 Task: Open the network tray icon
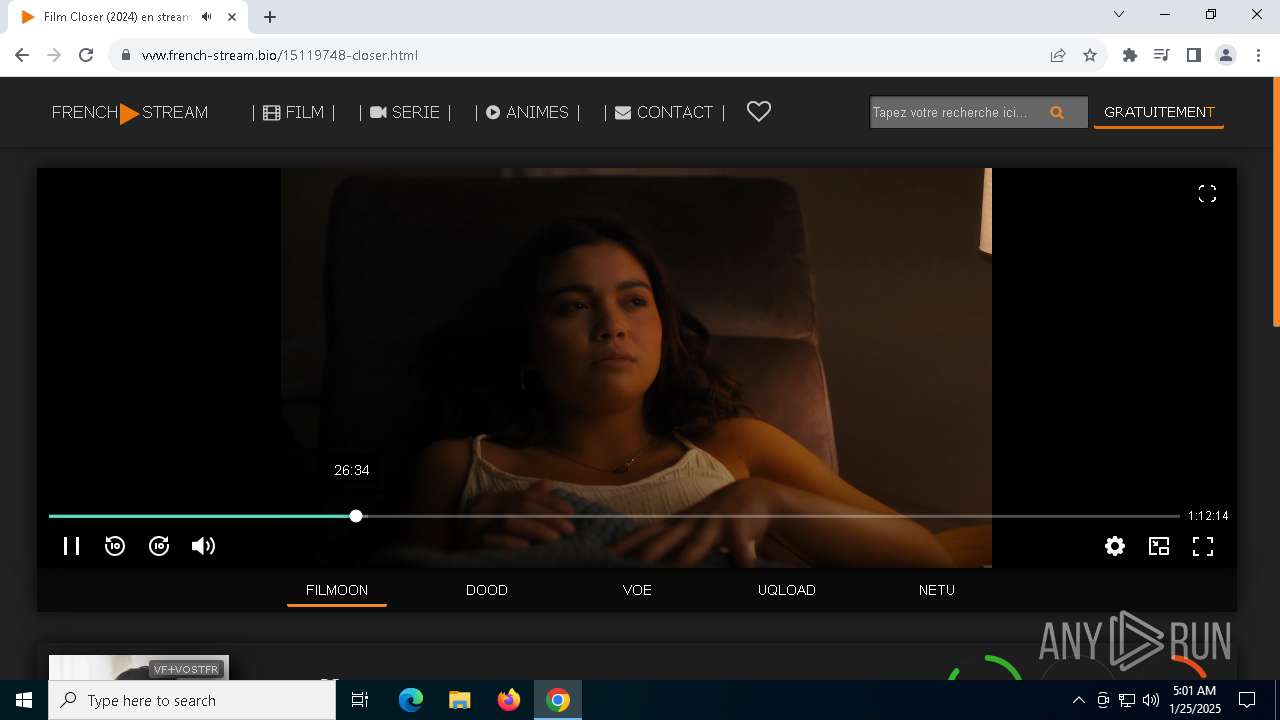tap(1127, 700)
